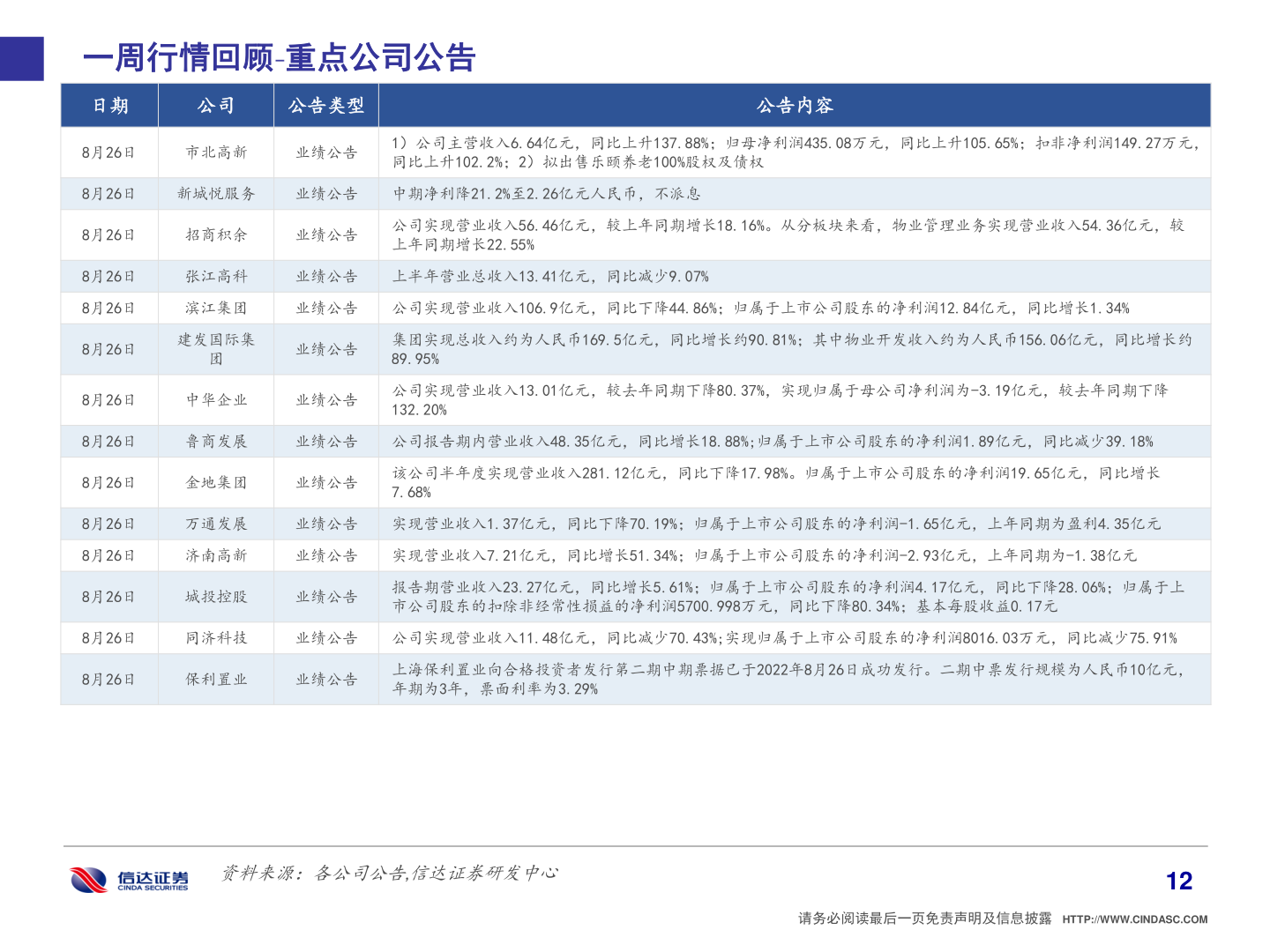Image resolution: width=1270 pixels, height=952 pixels.
Task: Click the company name 市北高新
Action: [215, 152]
